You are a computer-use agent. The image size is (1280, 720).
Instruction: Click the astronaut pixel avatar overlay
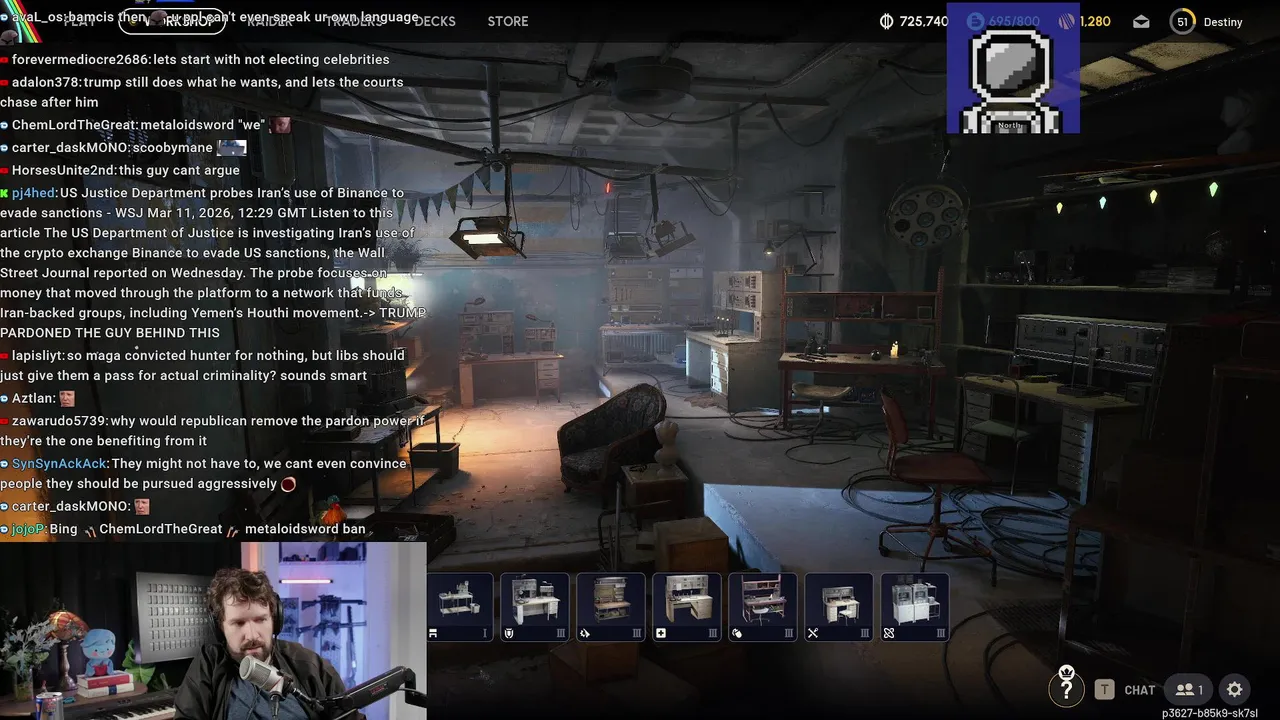[1013, 68]
